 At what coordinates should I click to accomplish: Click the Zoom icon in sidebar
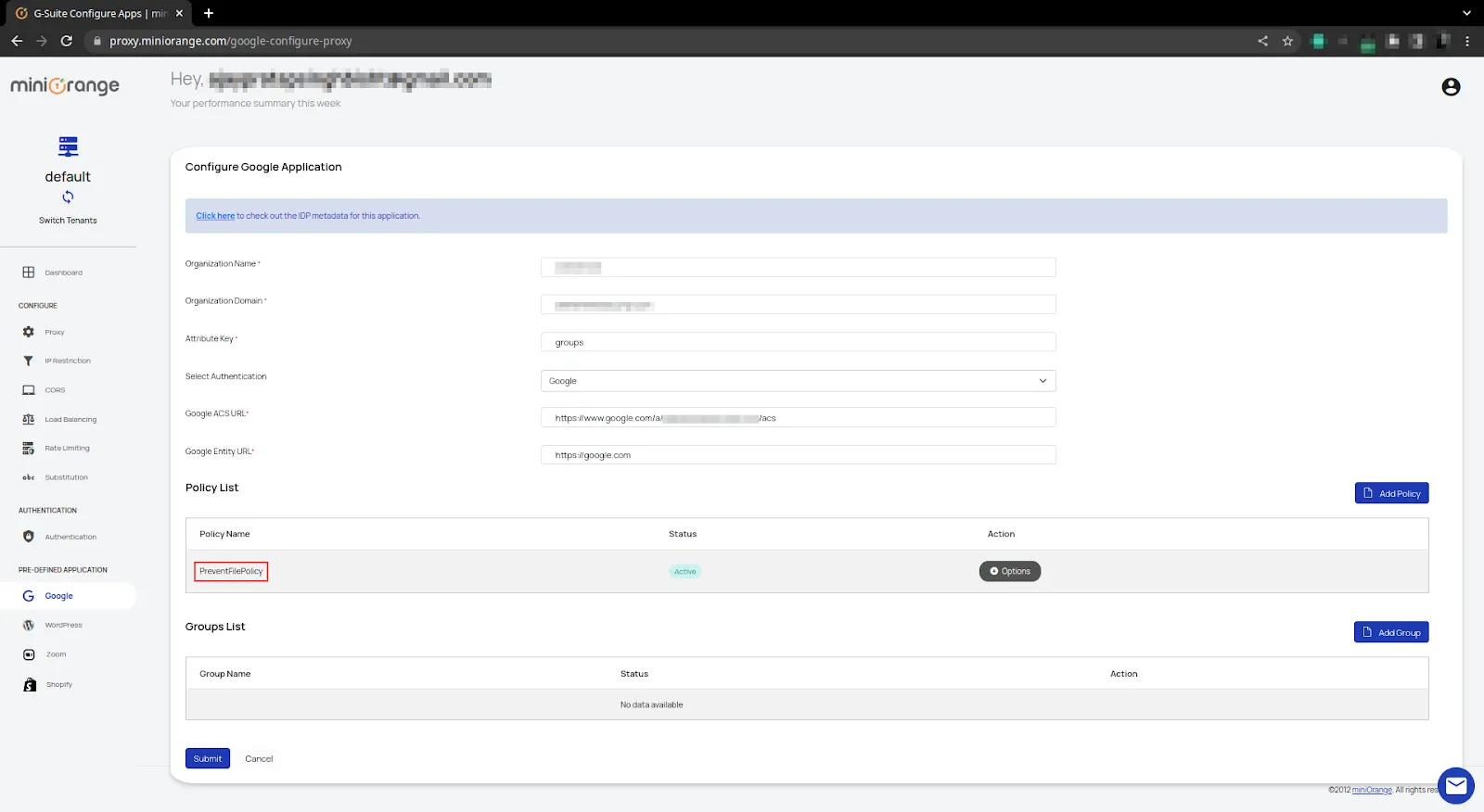(x=29, y=654)
